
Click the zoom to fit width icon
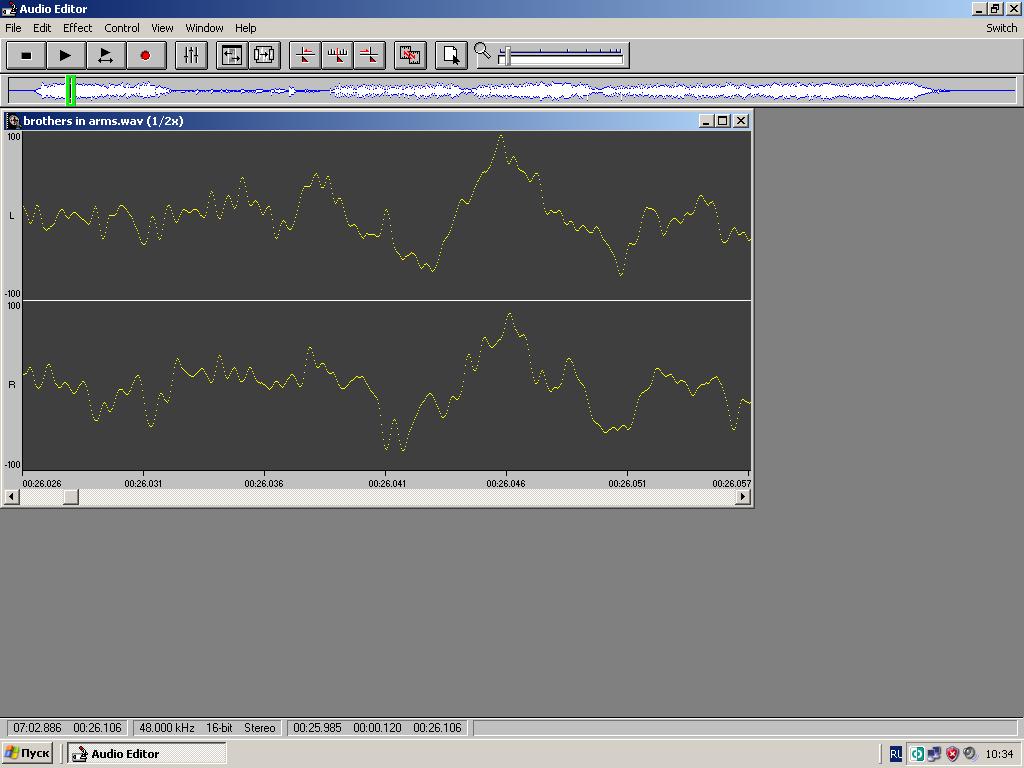pyautogui.click(x=232, y=56)
